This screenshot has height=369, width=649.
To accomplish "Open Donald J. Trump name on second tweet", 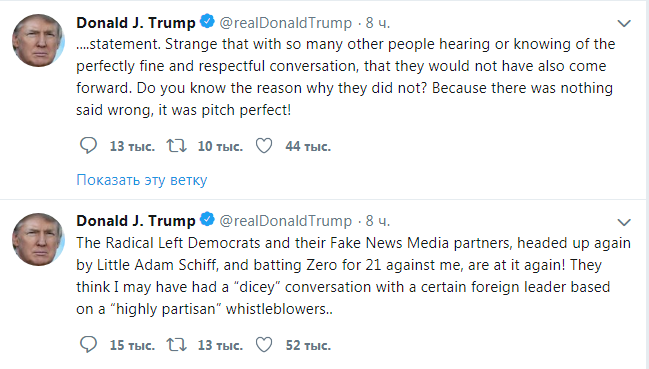I will coord(135,221).
